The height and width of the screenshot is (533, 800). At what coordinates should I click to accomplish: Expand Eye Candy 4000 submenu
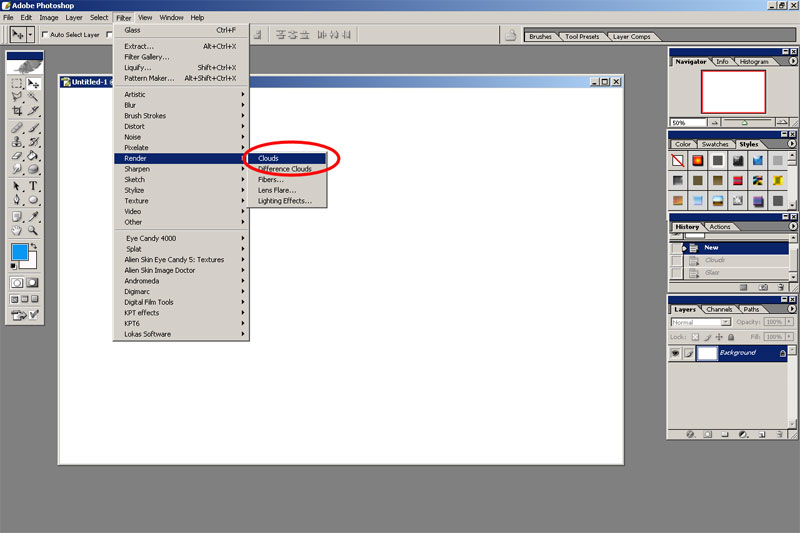(181, 238)
